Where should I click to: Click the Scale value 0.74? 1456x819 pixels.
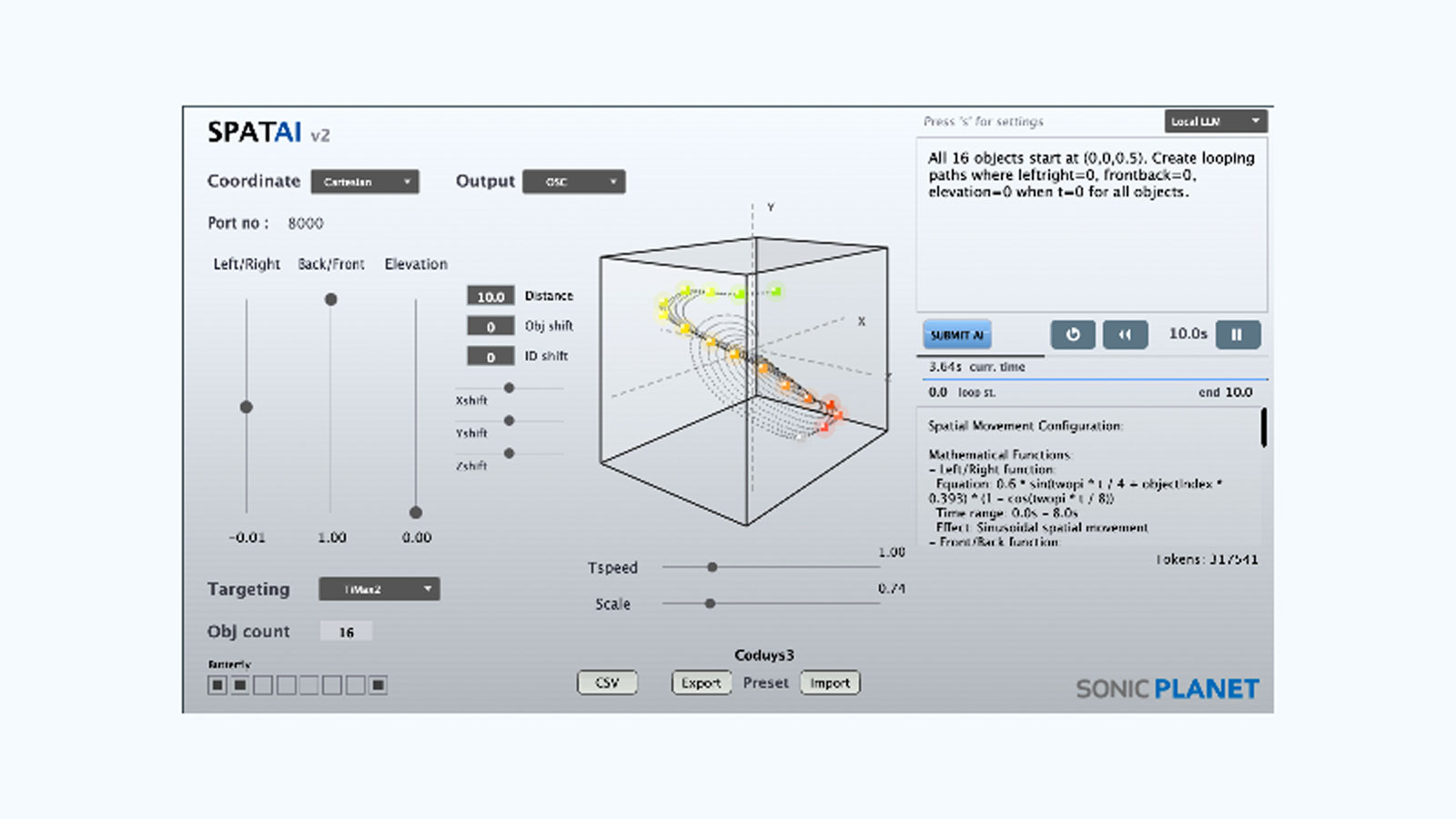pyautogui.click(x=892, y=589)
